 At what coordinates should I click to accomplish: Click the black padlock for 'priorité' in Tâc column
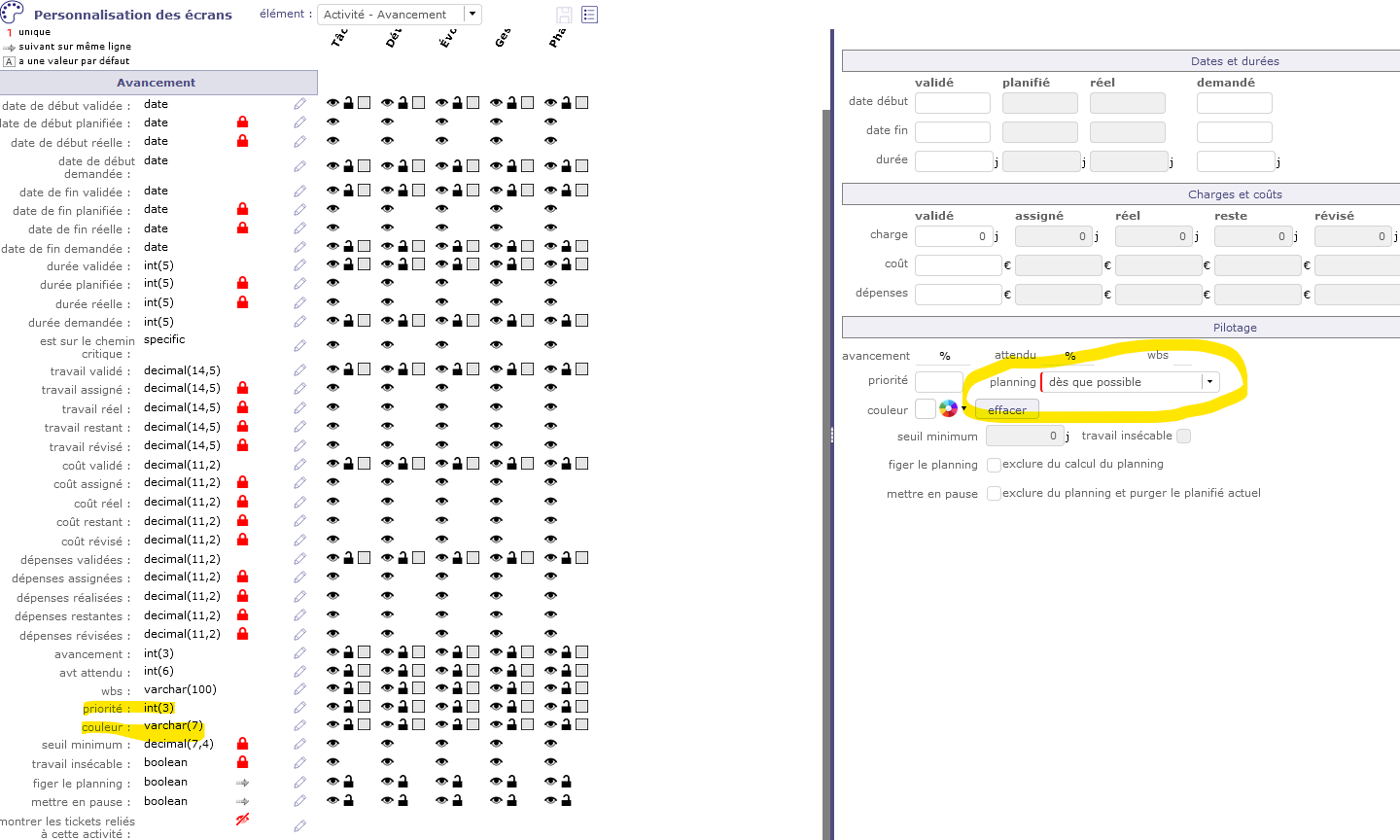tap(348, 707)
